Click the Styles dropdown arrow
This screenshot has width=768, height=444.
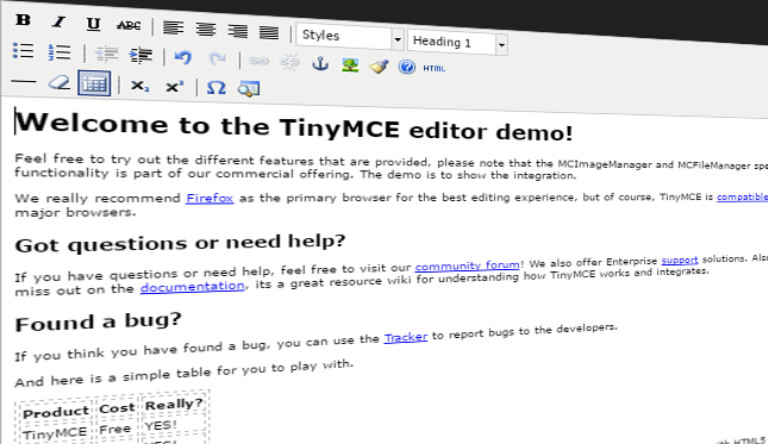(398, 39)
